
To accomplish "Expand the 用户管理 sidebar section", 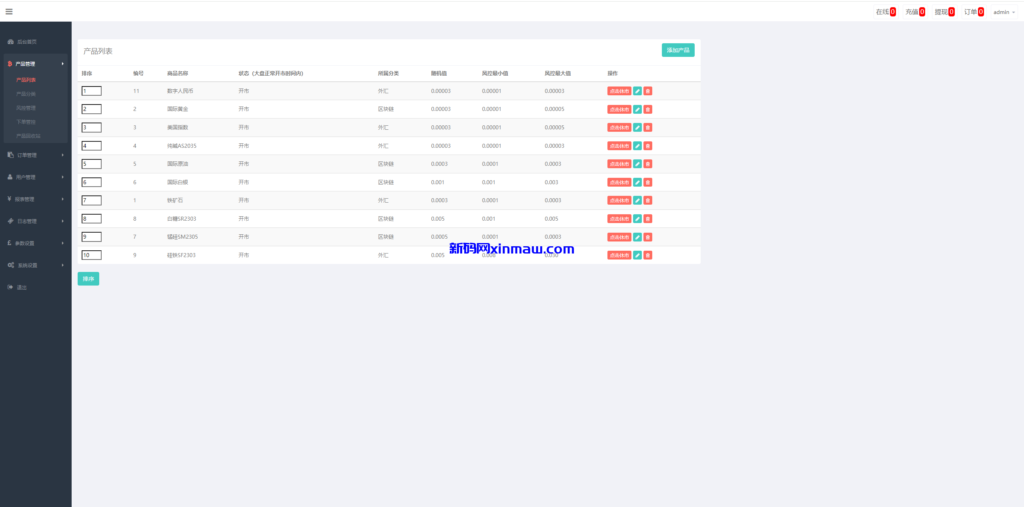I will coord(35,177).
